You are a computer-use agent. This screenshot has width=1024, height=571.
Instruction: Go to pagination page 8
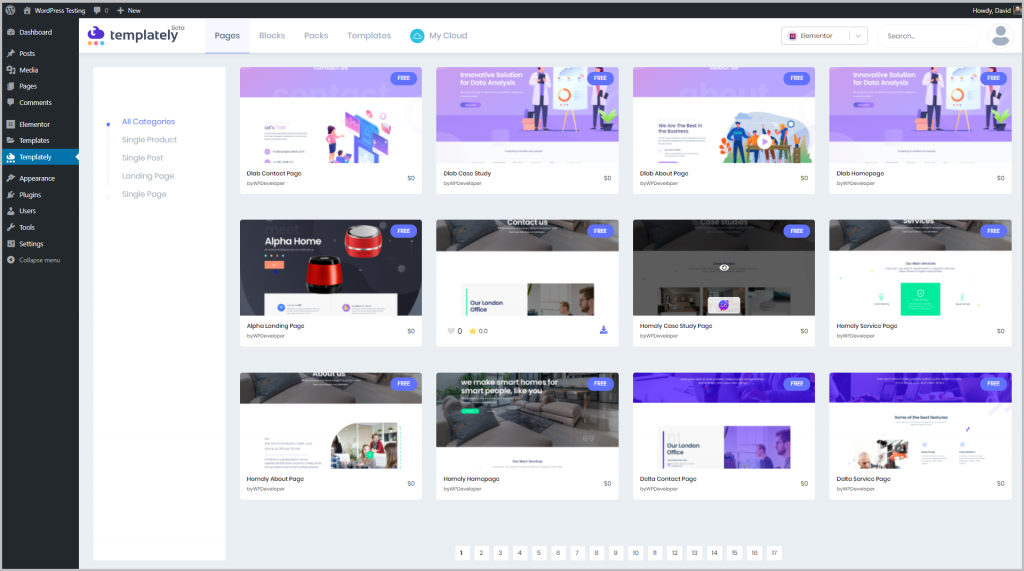[596, 553]
